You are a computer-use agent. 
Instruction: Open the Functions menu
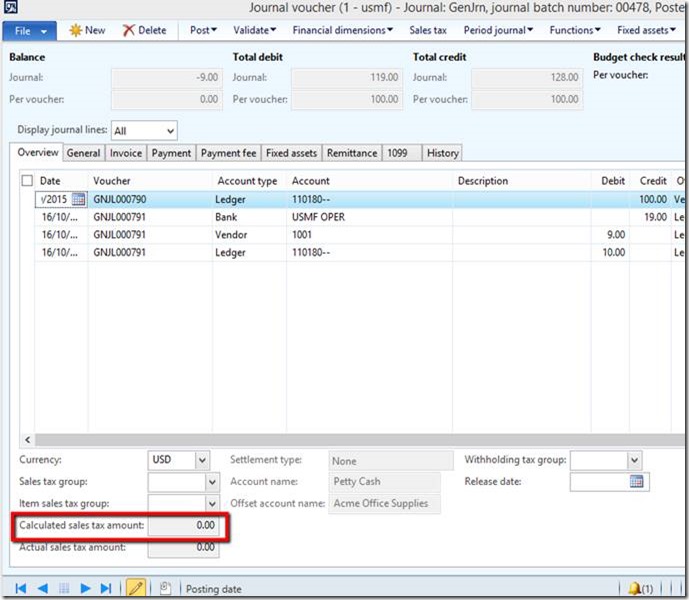(575, 30)
